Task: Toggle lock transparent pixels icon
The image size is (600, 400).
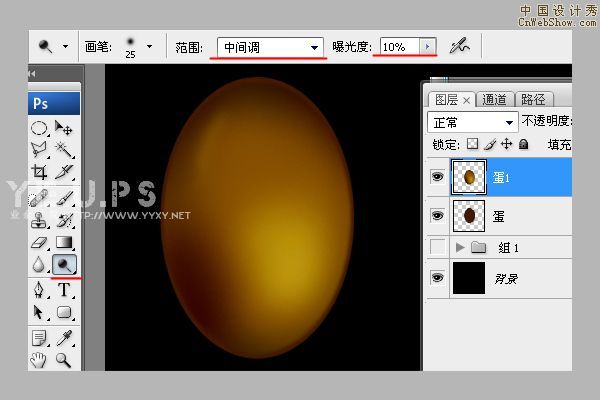Action: (473, 145)
